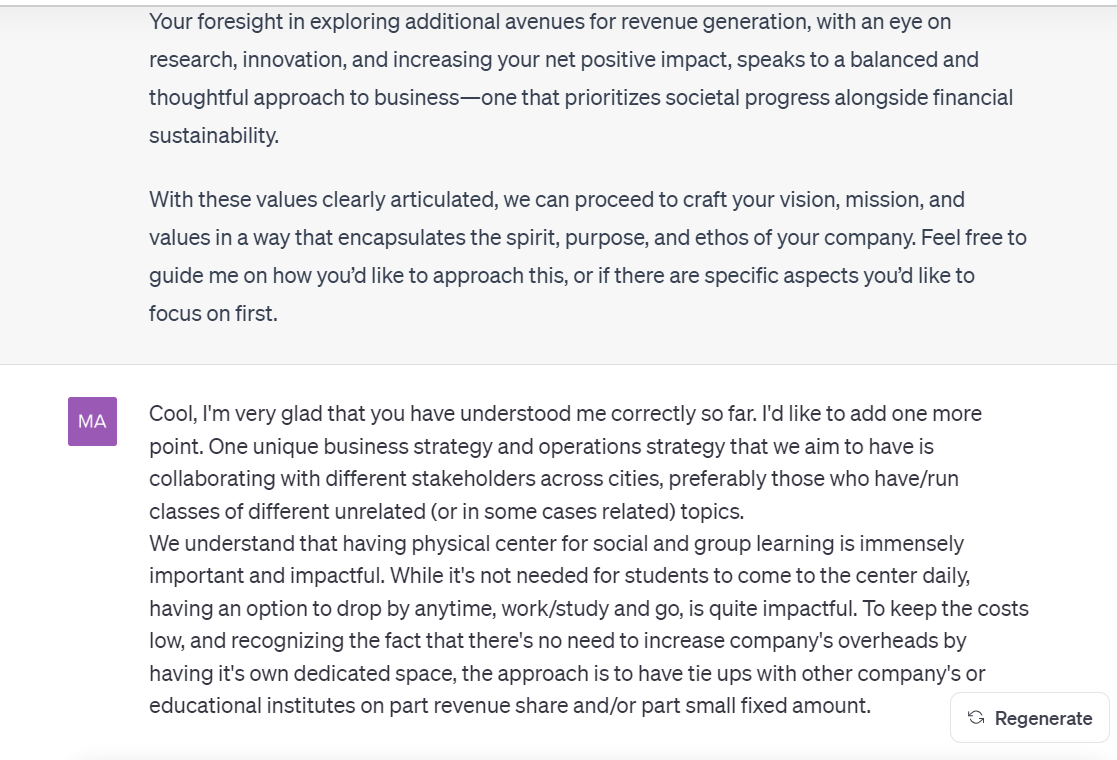Screen dimensions: 1117x760
Task: Click the line starting "classes of different unrelated"
Action: [x=446, y=511]
